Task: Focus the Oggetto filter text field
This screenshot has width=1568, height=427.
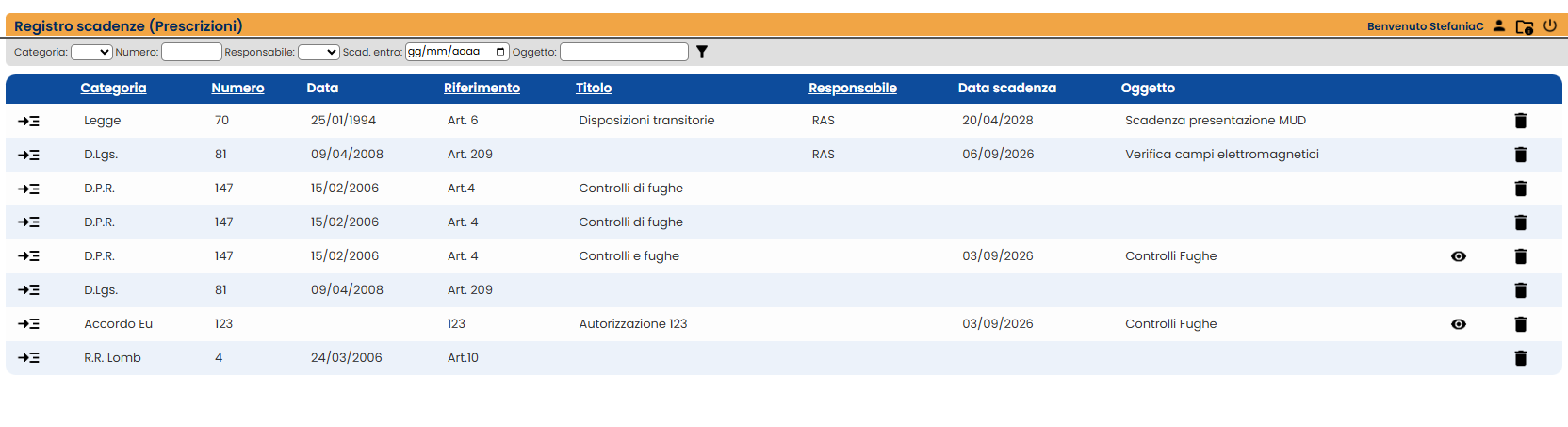Action: point(624,52)
